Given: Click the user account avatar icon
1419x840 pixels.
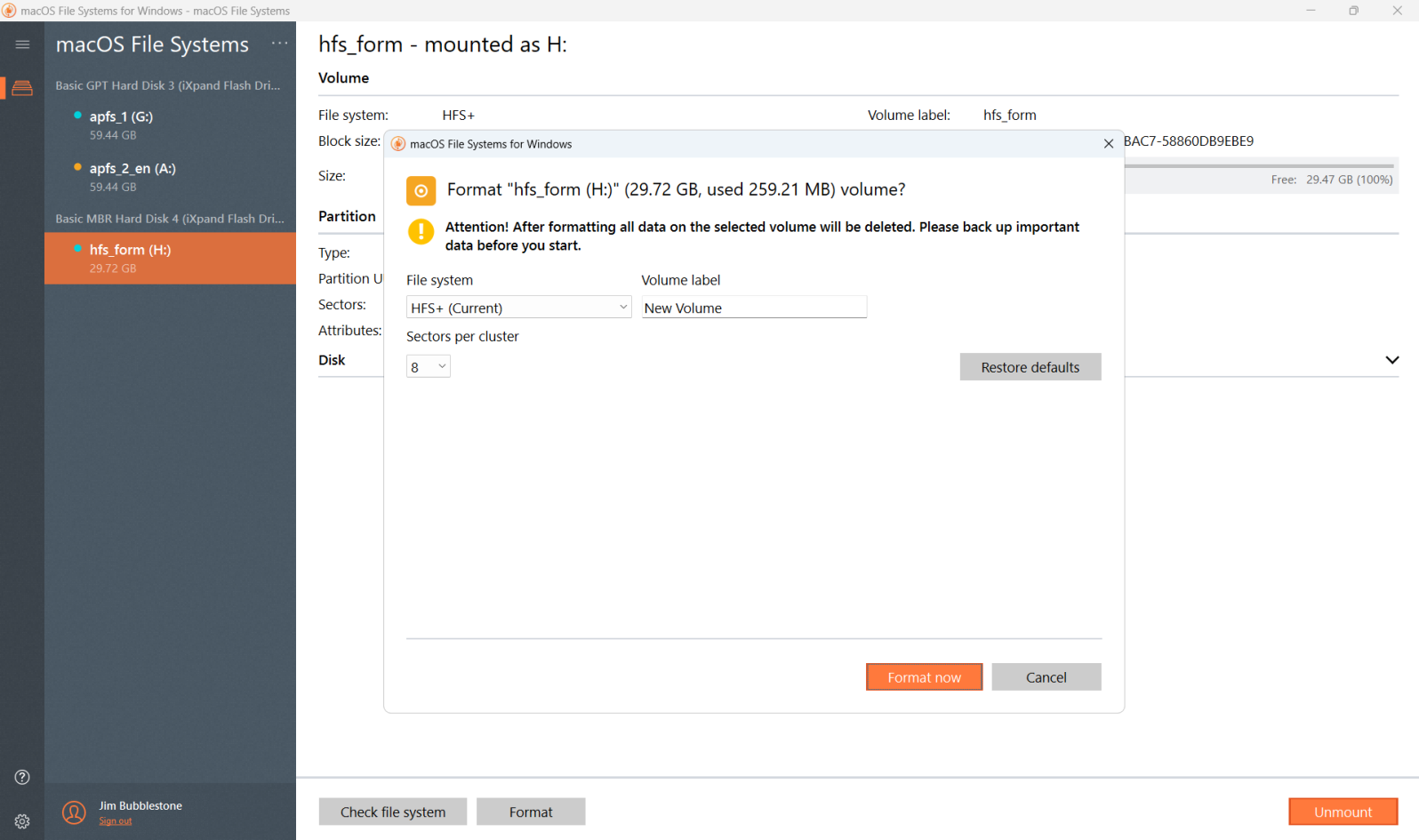Looking at the screenshot, I should point(74,812).
